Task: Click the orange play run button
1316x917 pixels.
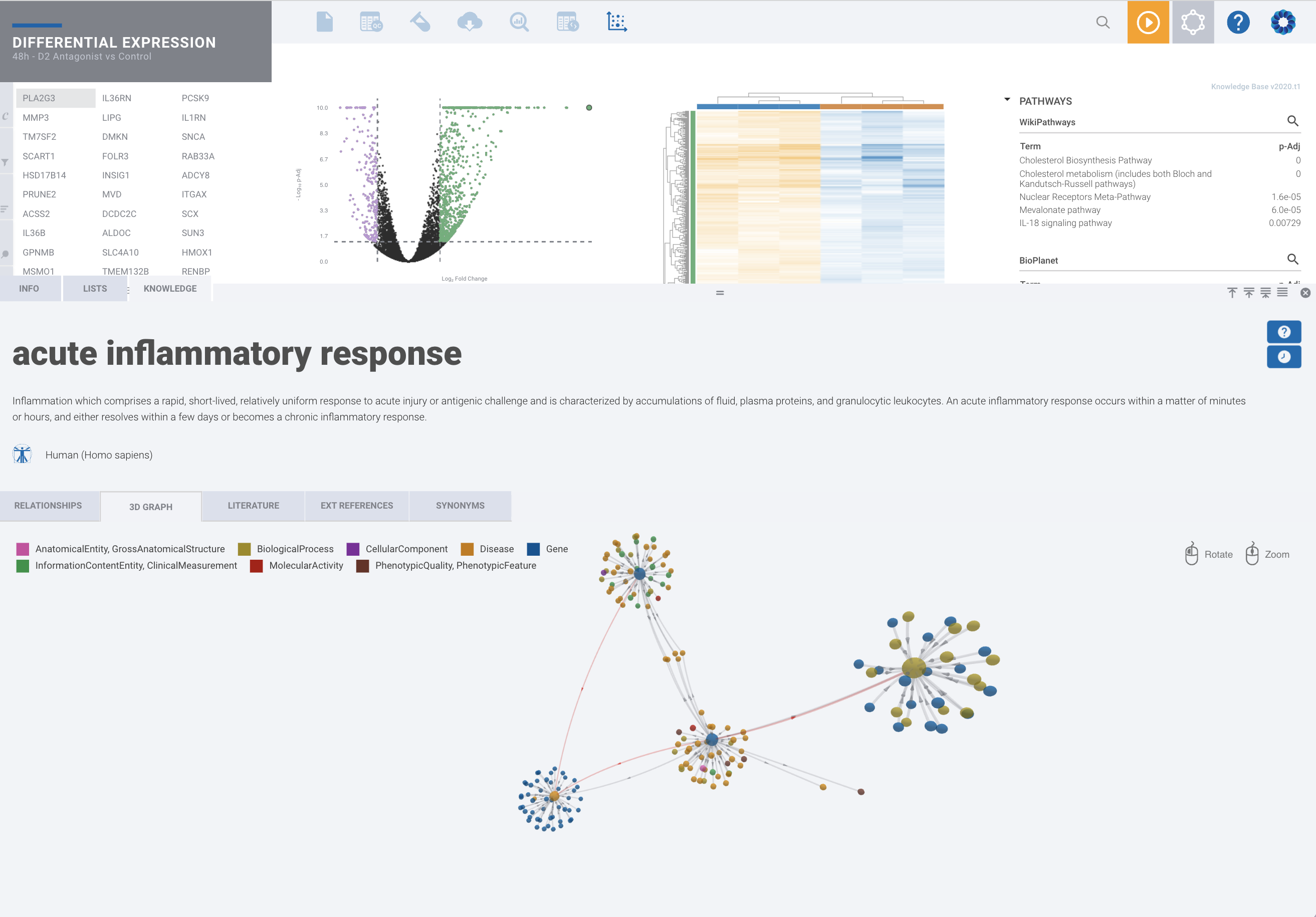Action: click(1148, 23)
